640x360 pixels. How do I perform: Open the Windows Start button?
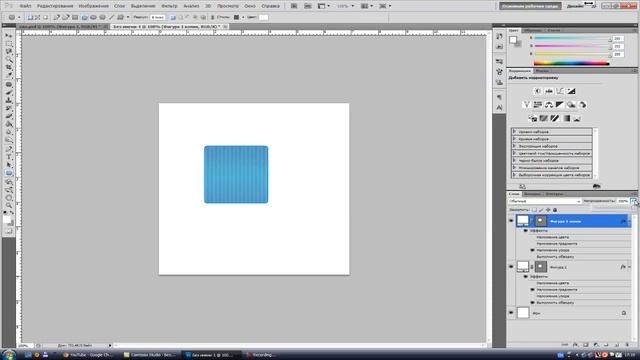(8, 354)
